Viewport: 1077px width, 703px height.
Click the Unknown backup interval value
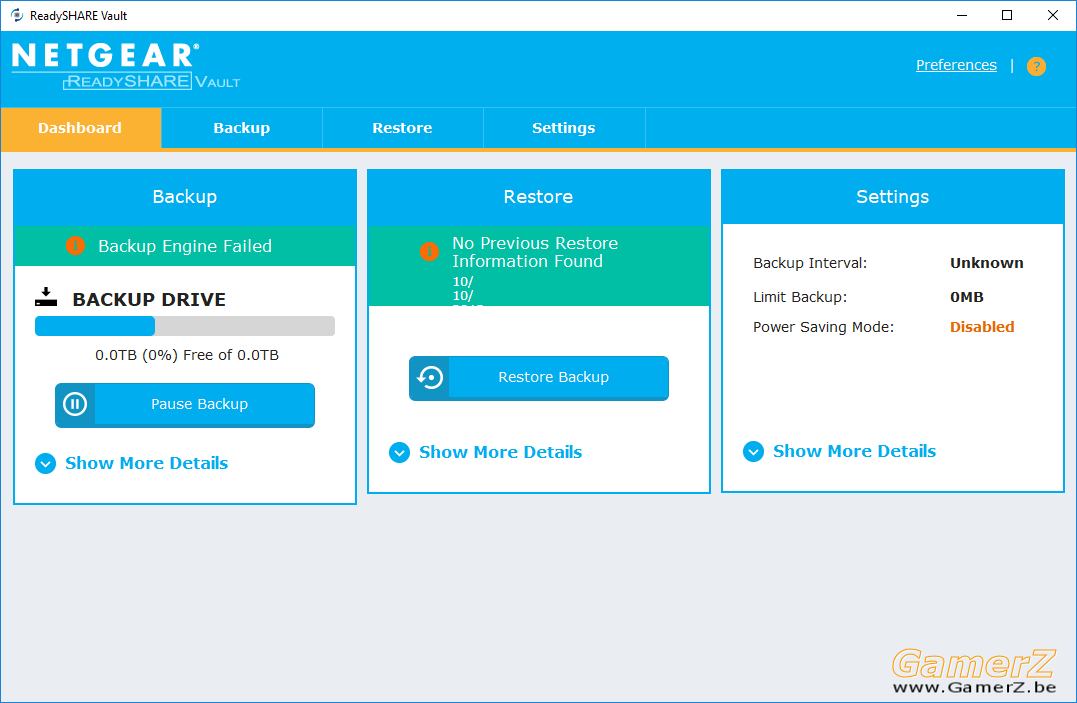(986, 263)
